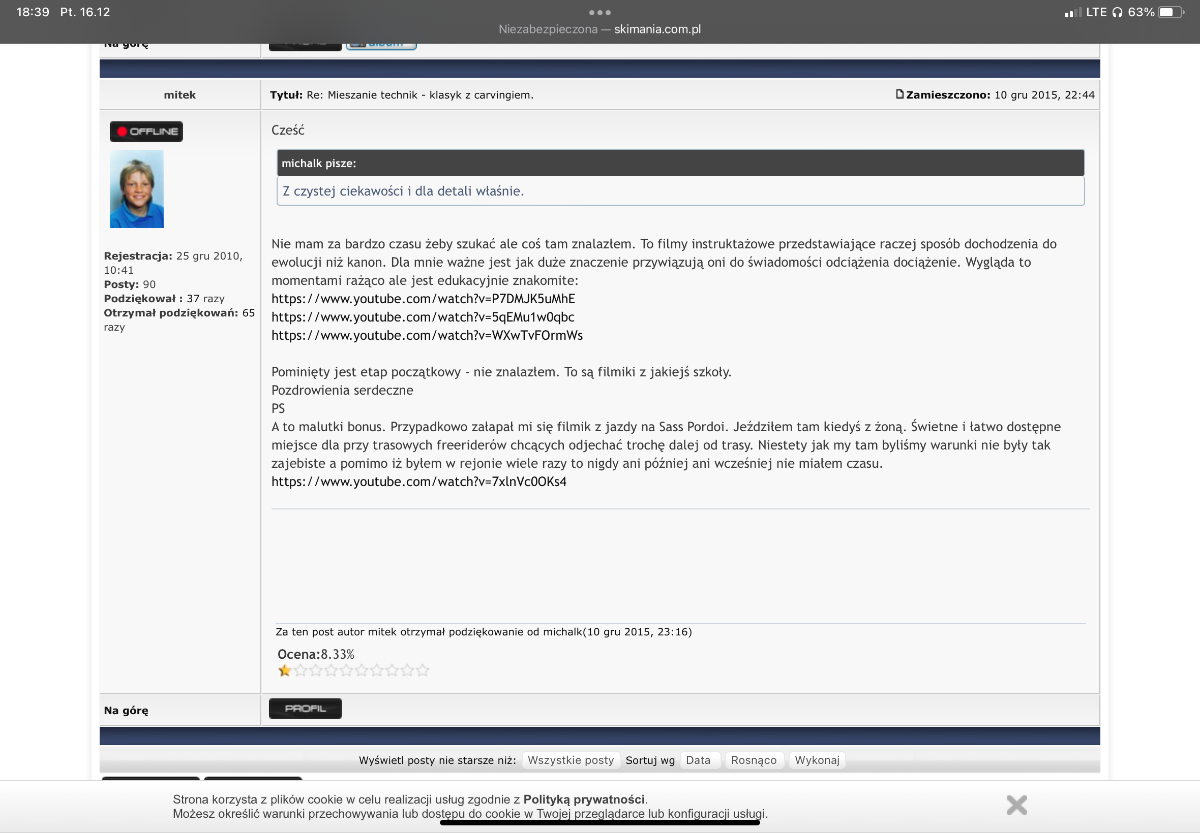Click the small post icon beside Zamieszczono

click(899, 95)
